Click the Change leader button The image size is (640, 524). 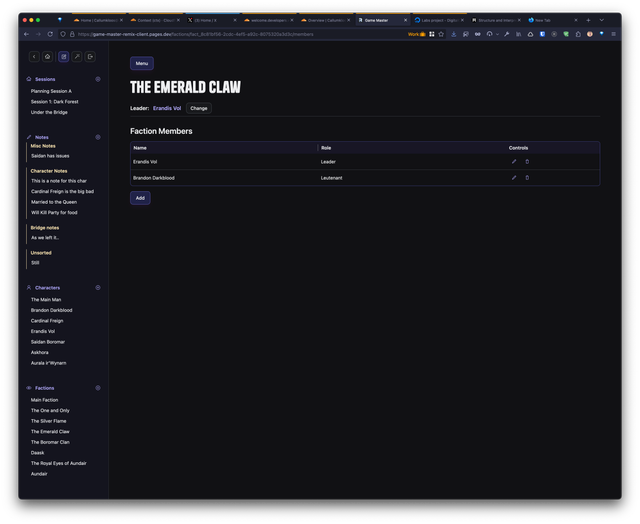coord(199,108)
